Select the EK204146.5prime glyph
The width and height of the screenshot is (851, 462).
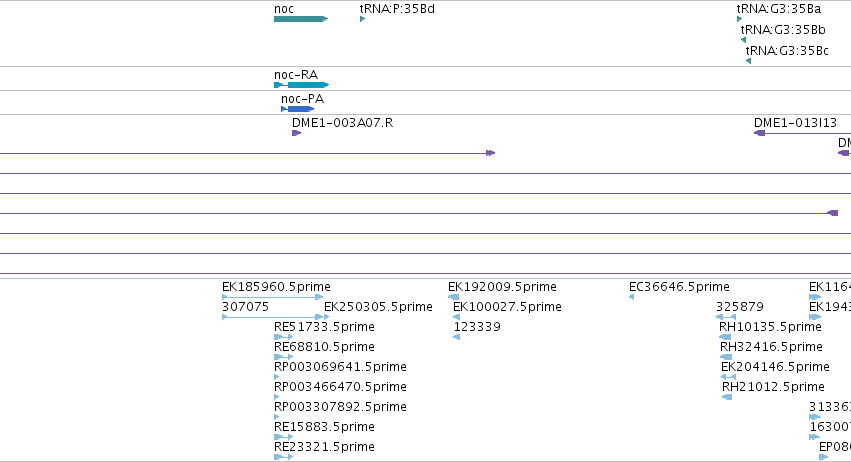point(728,377)
